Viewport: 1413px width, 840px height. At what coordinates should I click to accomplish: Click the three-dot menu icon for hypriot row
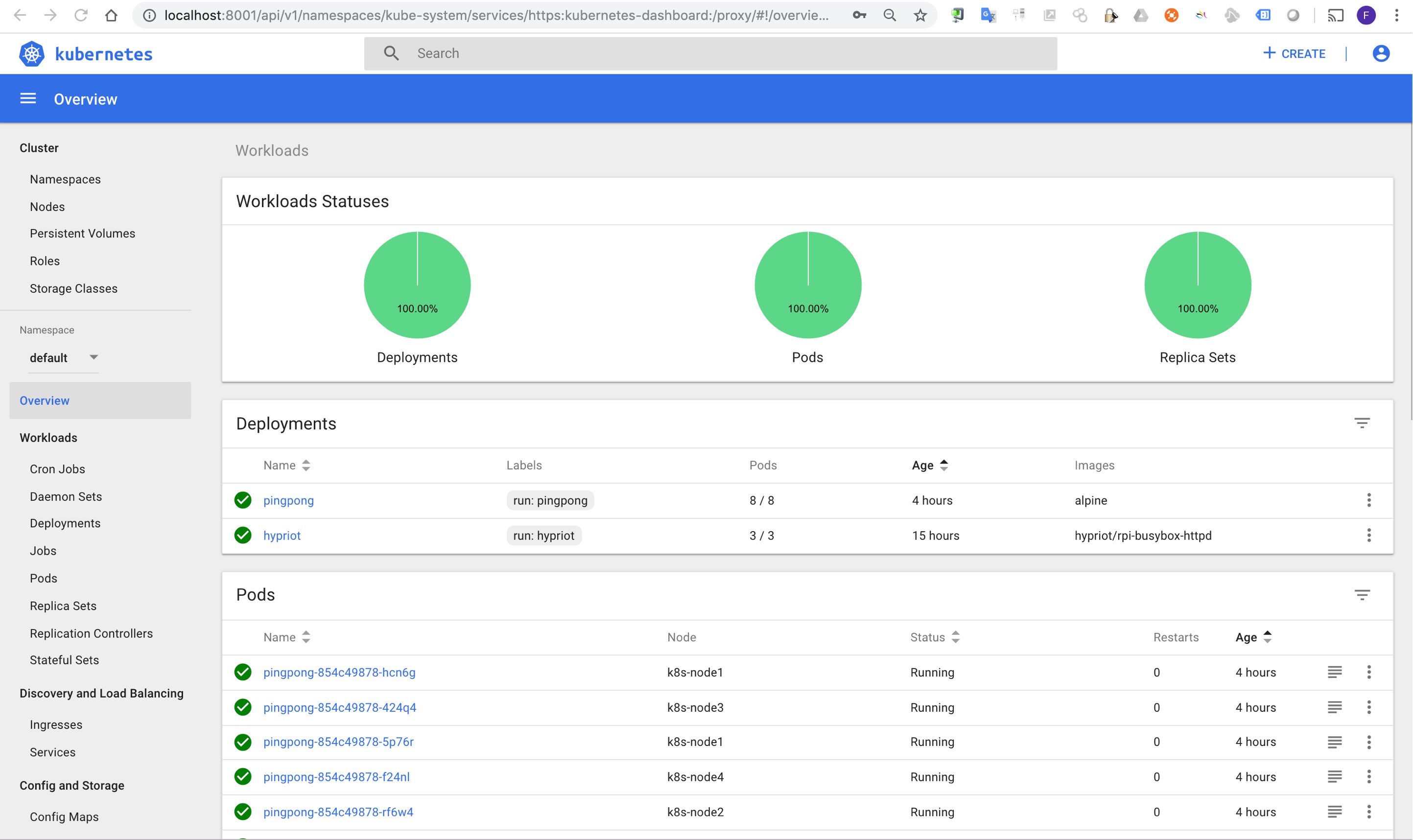click(1369, 535)
